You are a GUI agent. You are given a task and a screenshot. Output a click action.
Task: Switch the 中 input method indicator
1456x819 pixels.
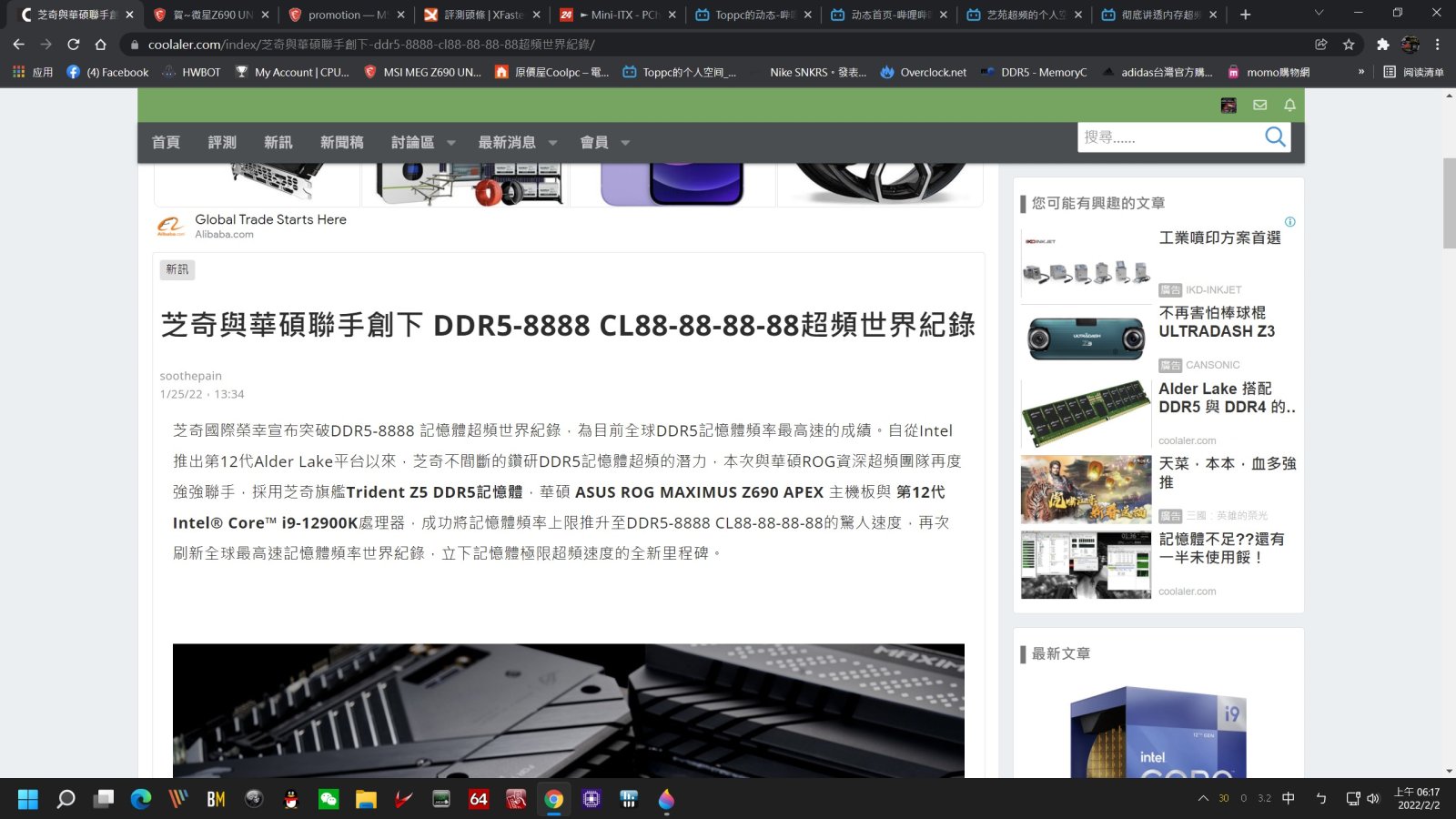tap(1289, 798)
